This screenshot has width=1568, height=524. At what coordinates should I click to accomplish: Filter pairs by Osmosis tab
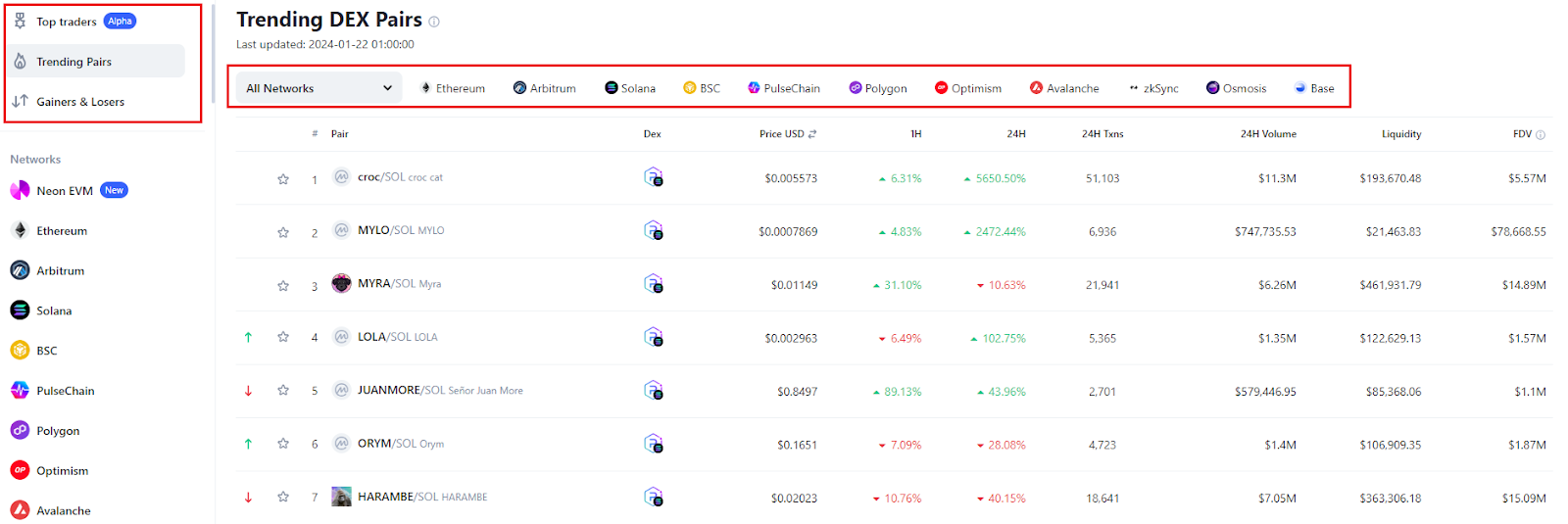tap(1236, 88)
